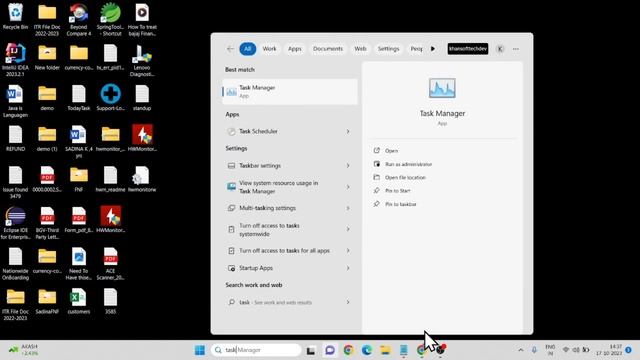Screen dimensions: 640x360
Task: Select the Java Is Language Word document
Action: click(15, 100)
